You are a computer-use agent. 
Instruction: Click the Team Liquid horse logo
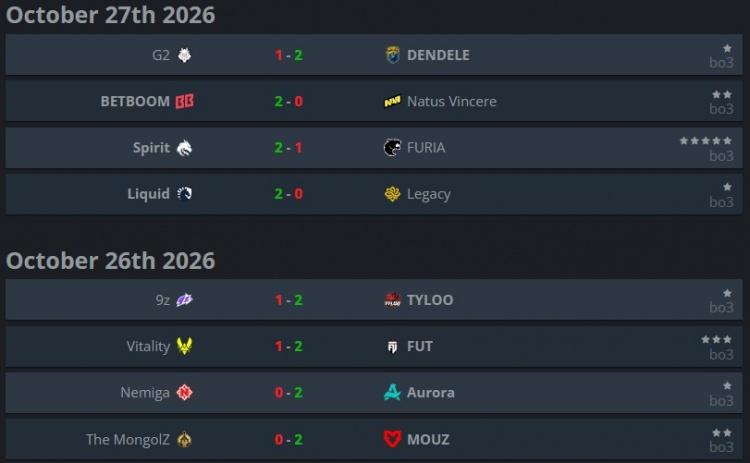point(184,194)
